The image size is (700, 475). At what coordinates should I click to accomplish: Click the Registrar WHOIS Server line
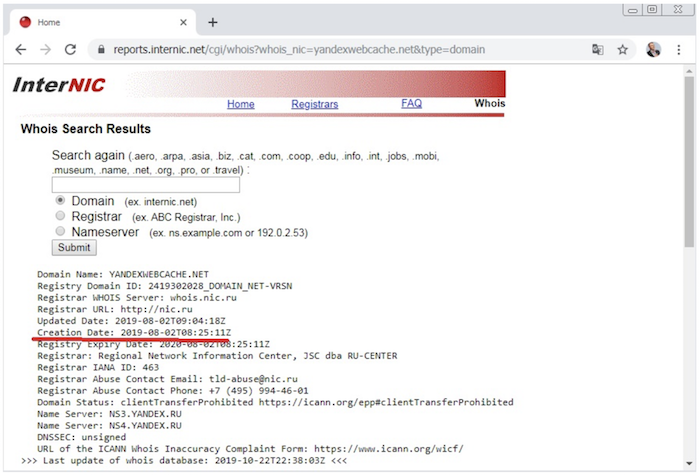137,297
